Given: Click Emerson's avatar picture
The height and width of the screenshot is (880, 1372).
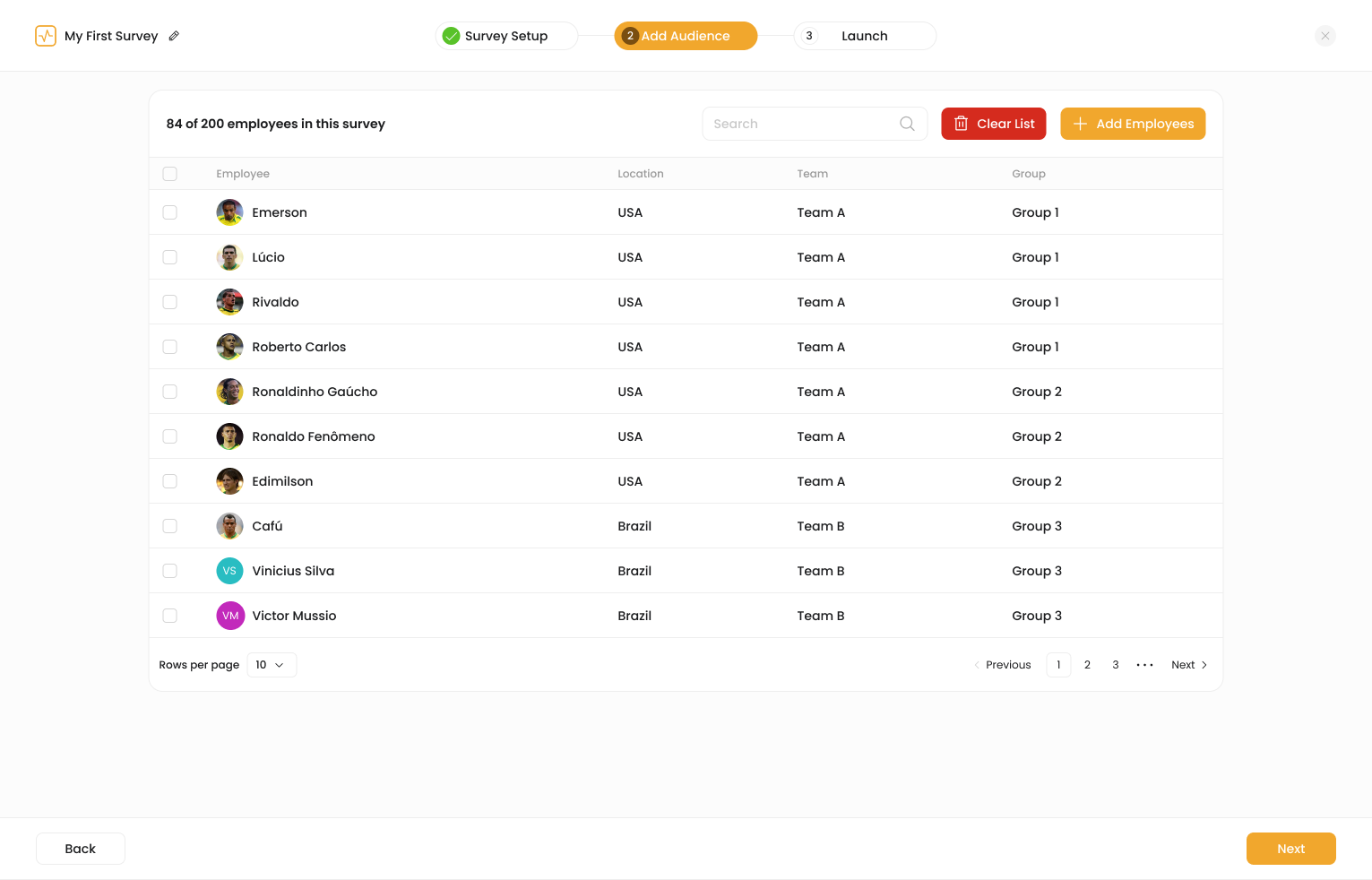Looking at the screenshot, I should click(230, 212).
